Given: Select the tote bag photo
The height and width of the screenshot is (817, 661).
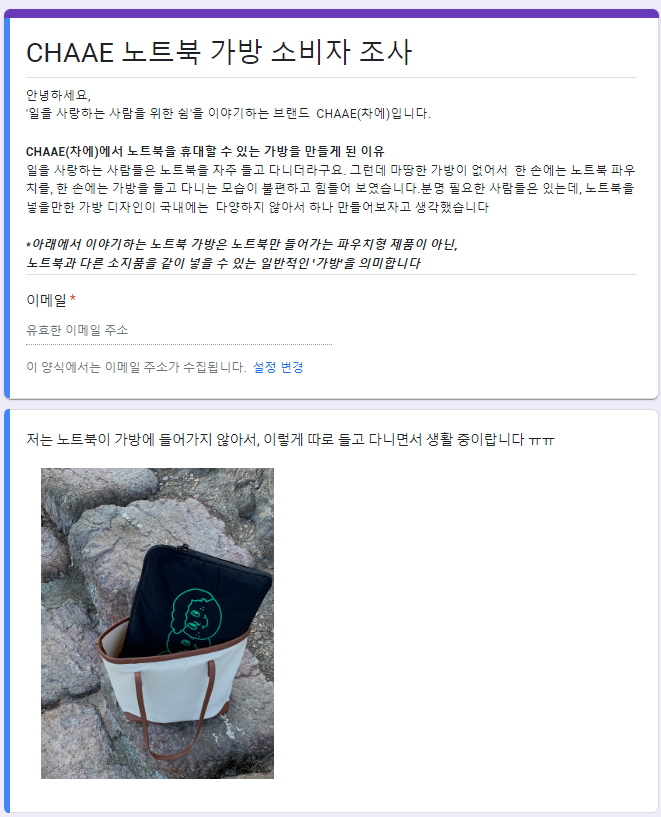Looking at the screenshot, I should point(157,623).
